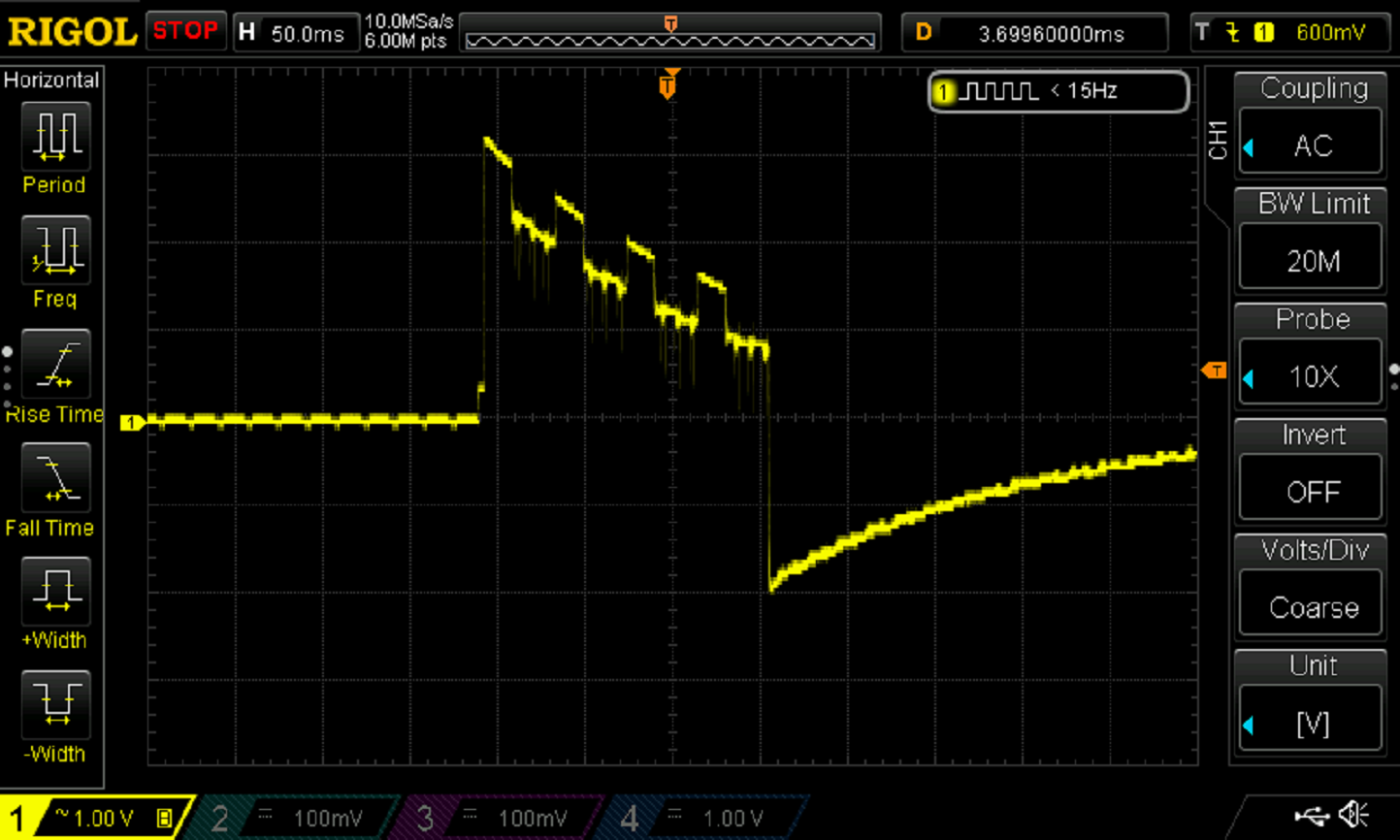Click the falling edge trigger icon
1400x840 pixels.
1233,32
